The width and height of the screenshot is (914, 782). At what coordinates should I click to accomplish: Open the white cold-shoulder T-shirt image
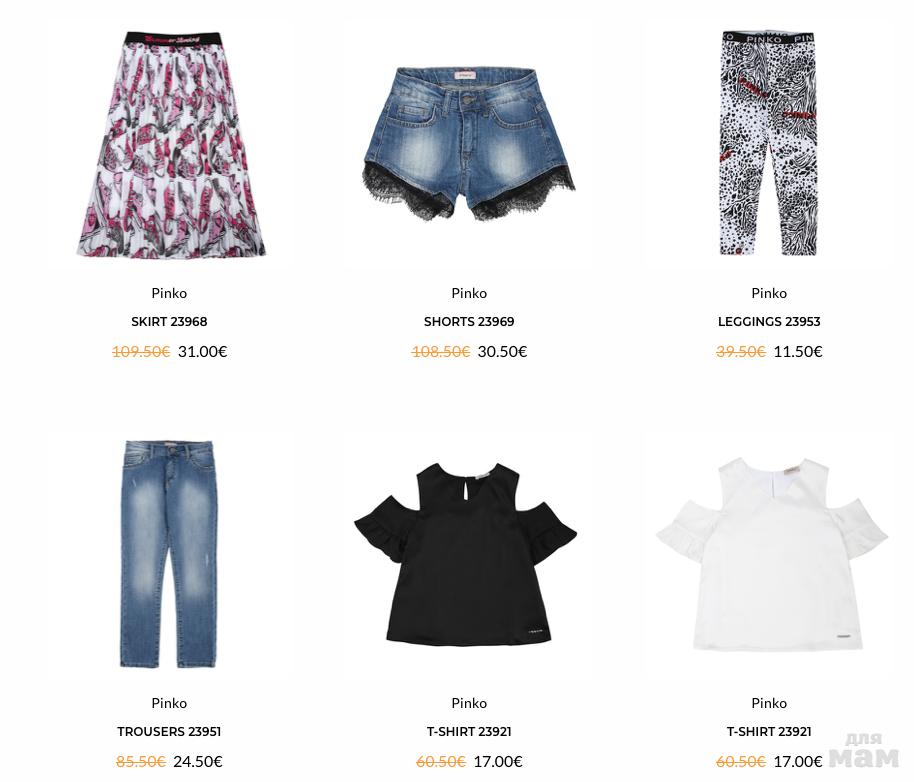click(x=771, y=554)
